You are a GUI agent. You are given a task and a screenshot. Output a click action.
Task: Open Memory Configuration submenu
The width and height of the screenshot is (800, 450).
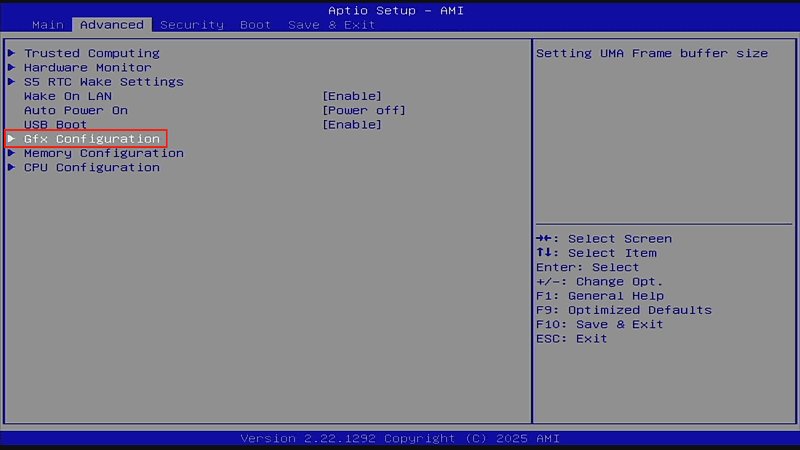[x=104, y=153]
